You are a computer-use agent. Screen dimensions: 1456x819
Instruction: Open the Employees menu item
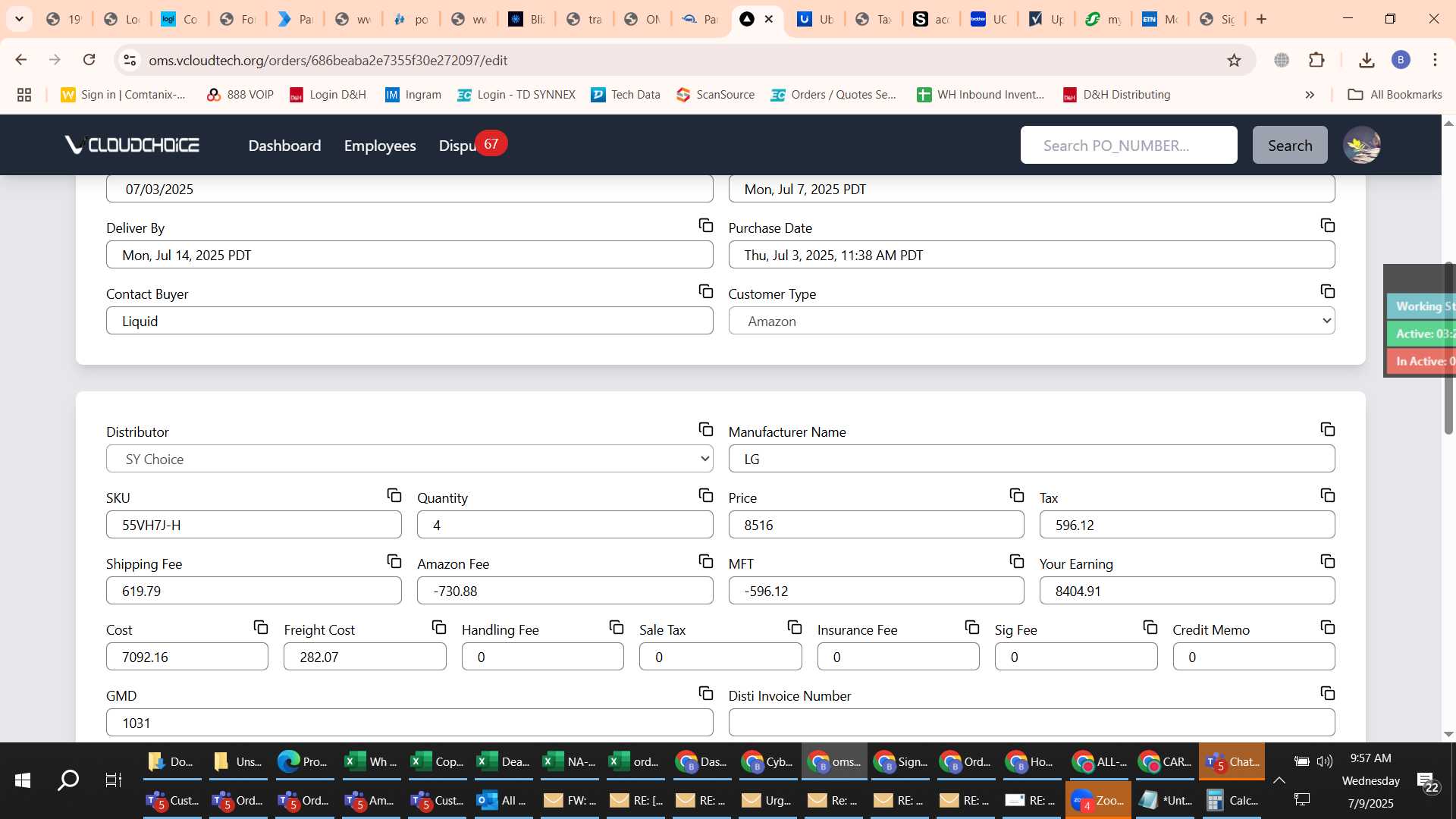pos(380,146)
